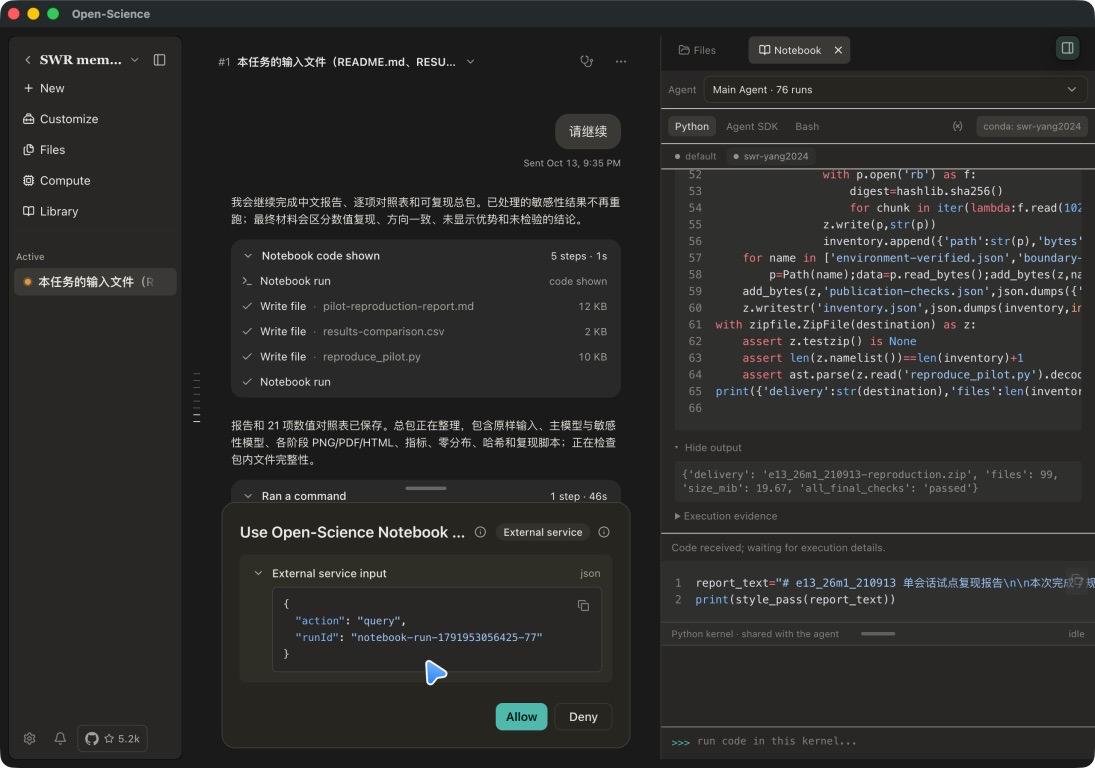Collapse the Notebook code shown step group
This screenshot has width=1095, height=768.
tap(248, 256)
